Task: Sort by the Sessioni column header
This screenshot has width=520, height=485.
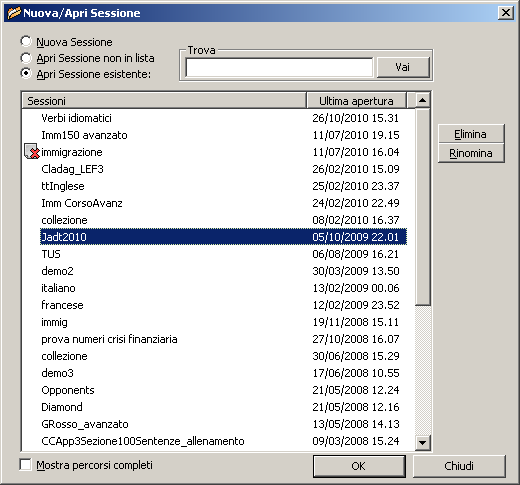Action: point(164,101)
